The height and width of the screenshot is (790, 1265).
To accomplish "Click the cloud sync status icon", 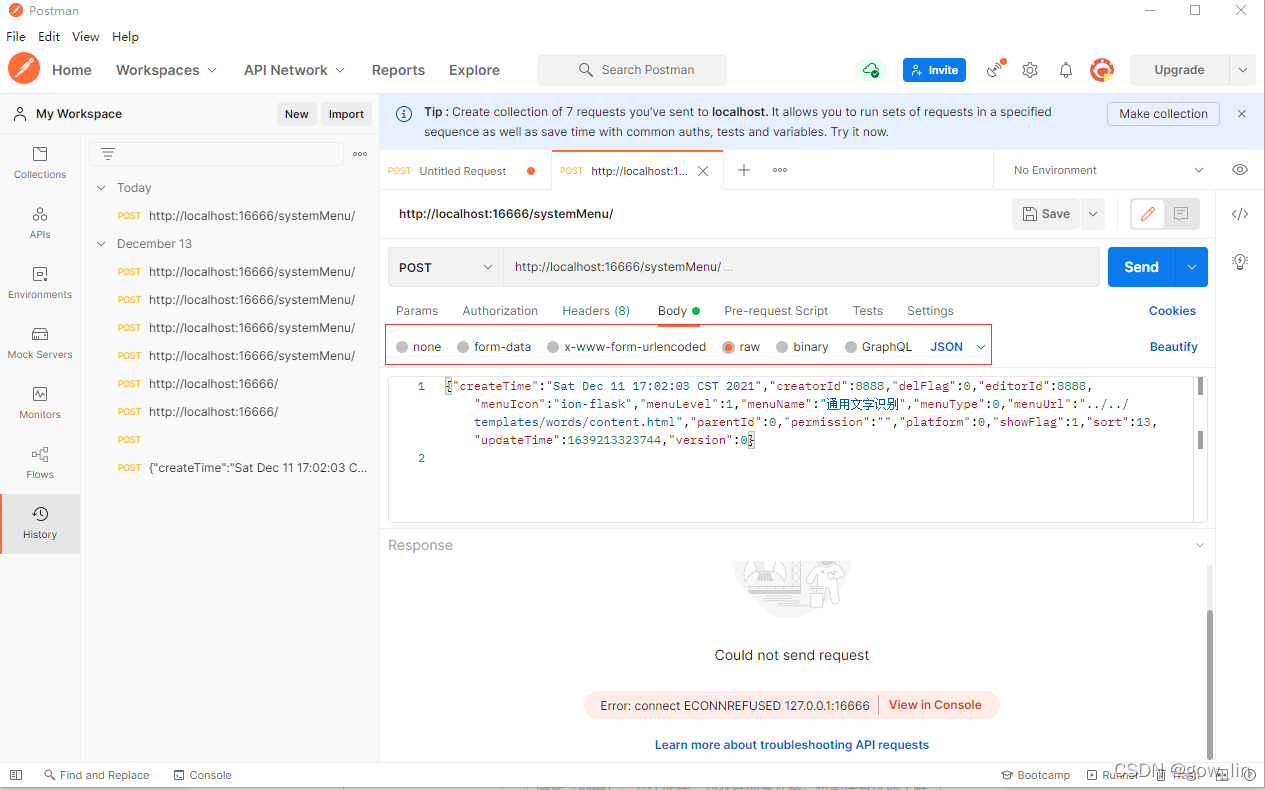I will coord(871,70).
